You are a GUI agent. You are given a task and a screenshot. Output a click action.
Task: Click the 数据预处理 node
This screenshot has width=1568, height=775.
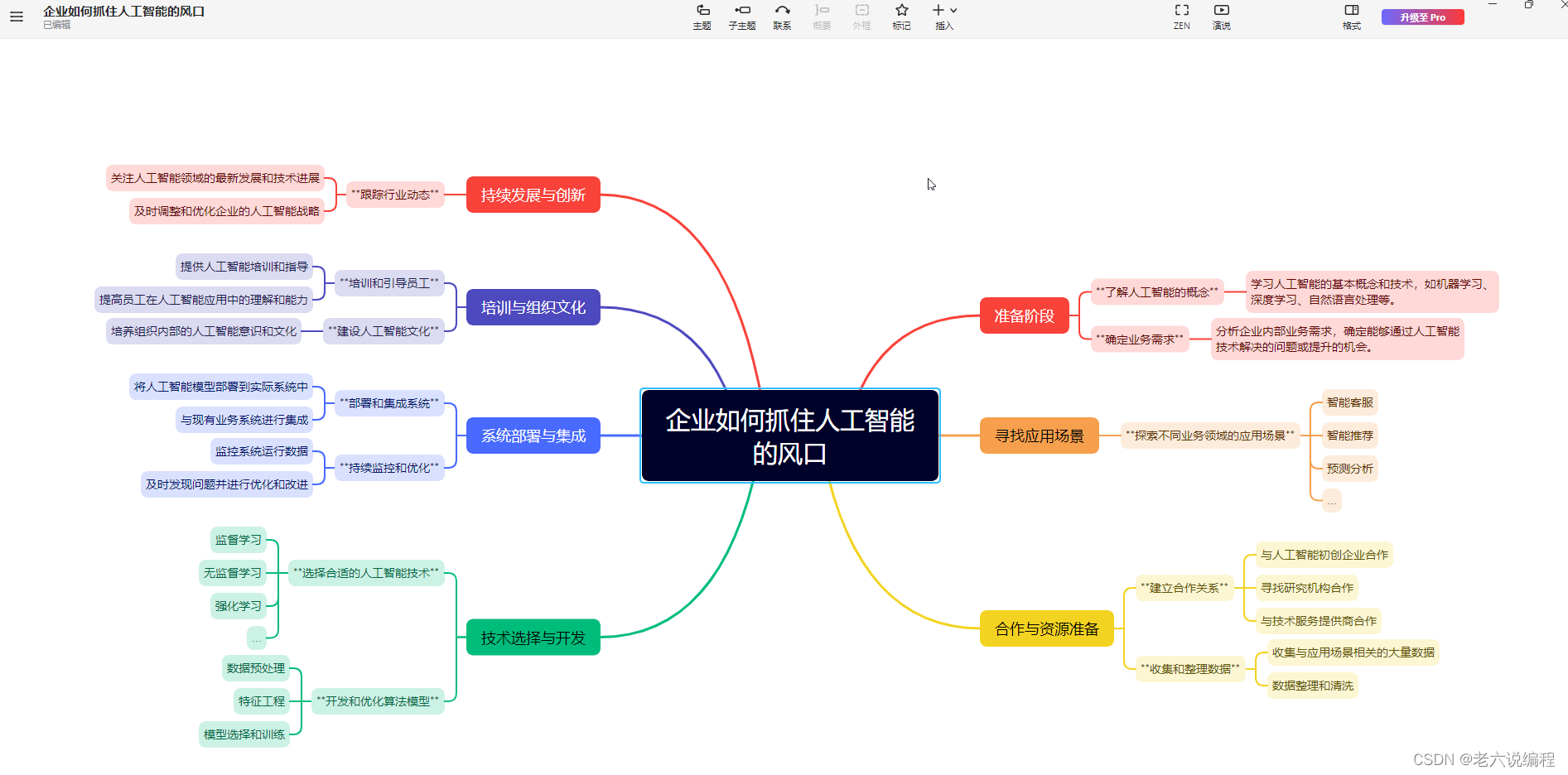256,668
